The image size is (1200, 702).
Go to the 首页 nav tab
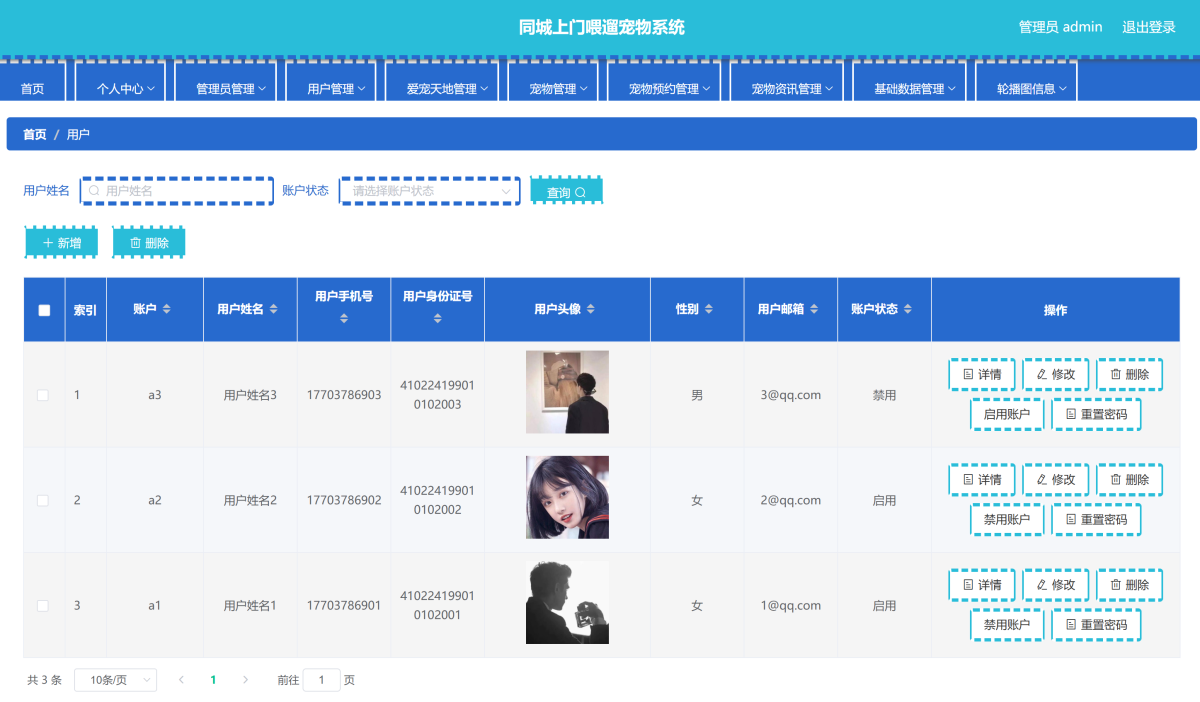33,89
